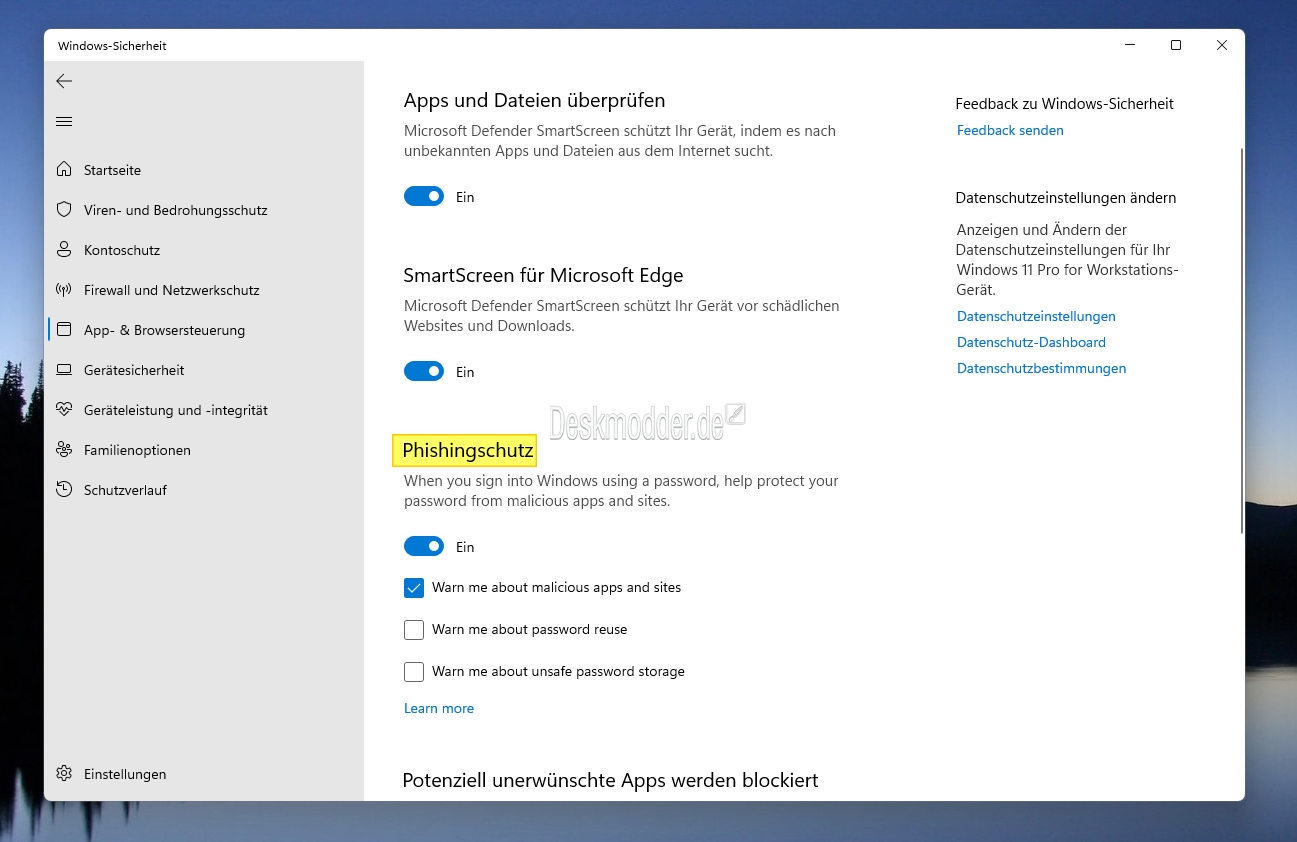Viewport: 1297px width, 842px height.
Task: Click the Firewall antenna icon
Action: click(64, 290)
